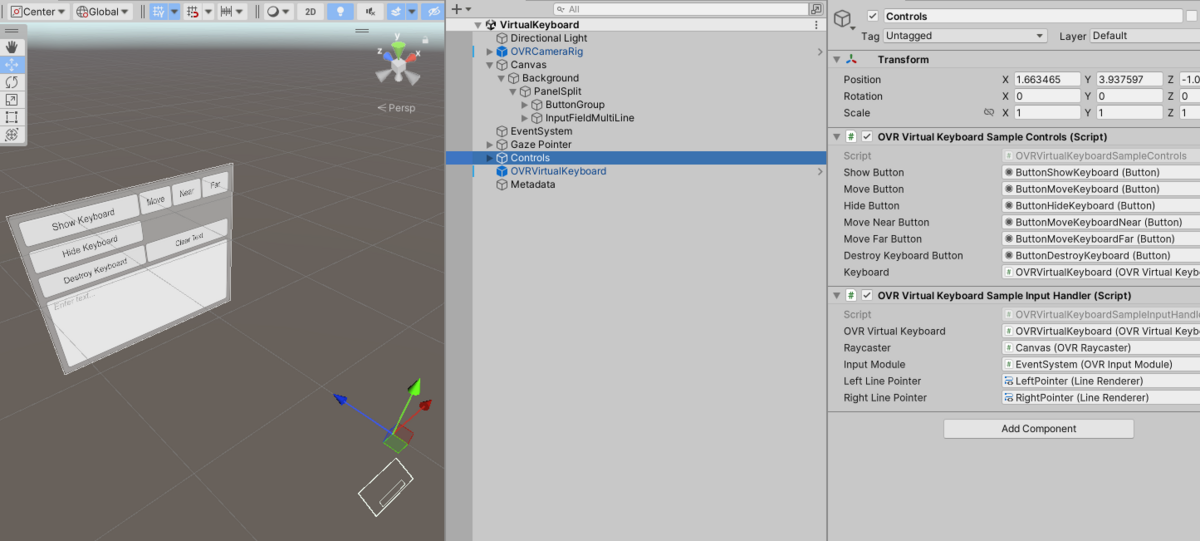Click the blue prefab cube icon of OVRCameraRig

[x=502, y=51]
